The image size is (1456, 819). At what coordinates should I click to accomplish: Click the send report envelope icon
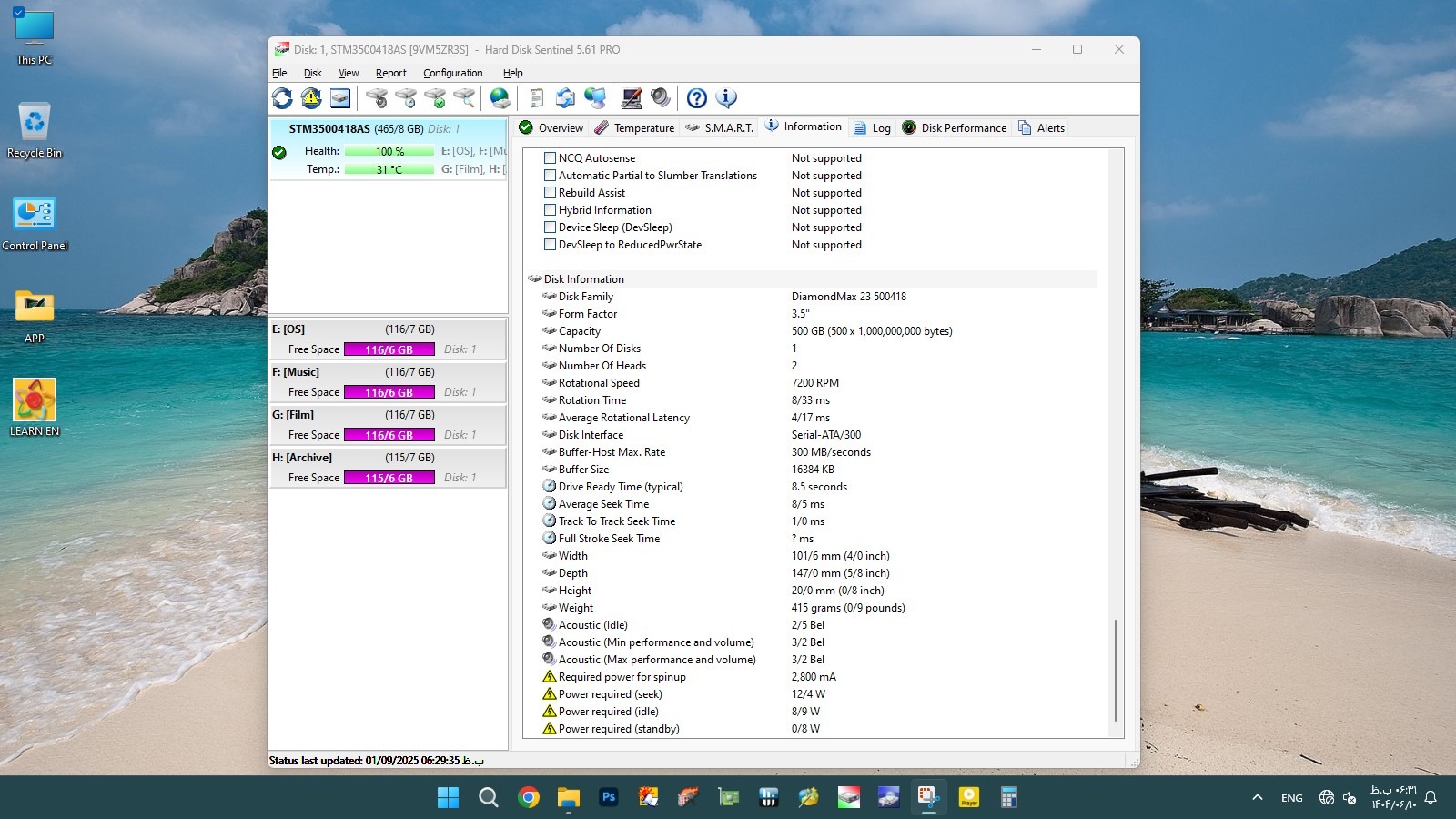click(566, 98)
